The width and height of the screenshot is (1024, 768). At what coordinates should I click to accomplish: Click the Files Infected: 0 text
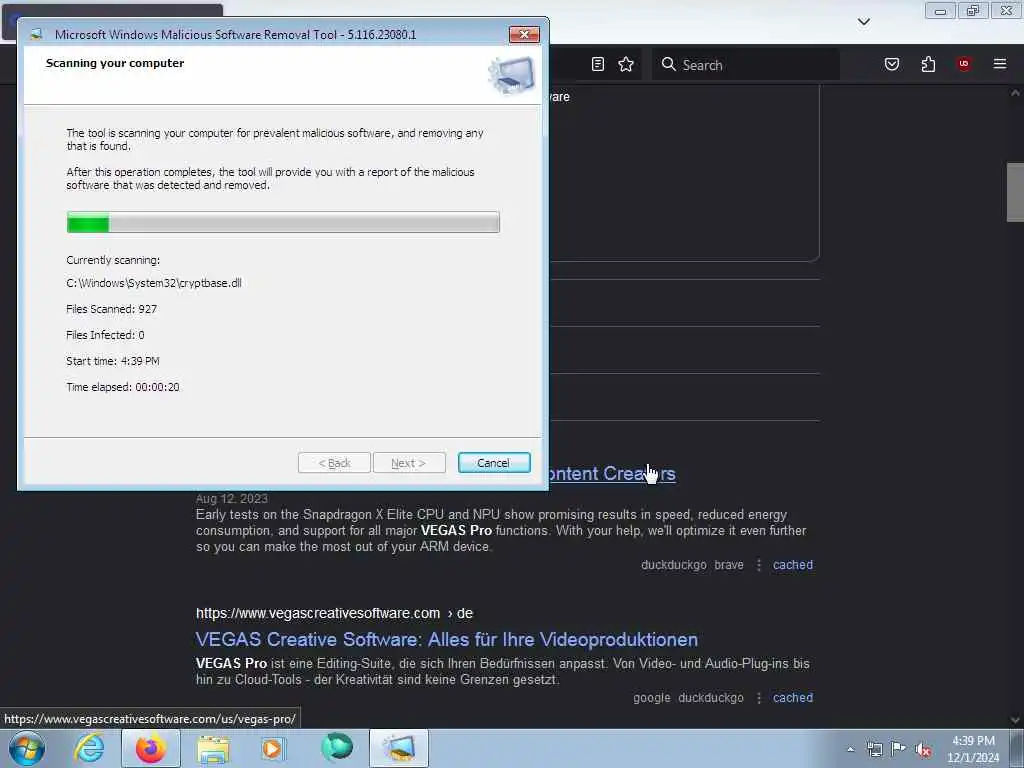coord(105,335)
